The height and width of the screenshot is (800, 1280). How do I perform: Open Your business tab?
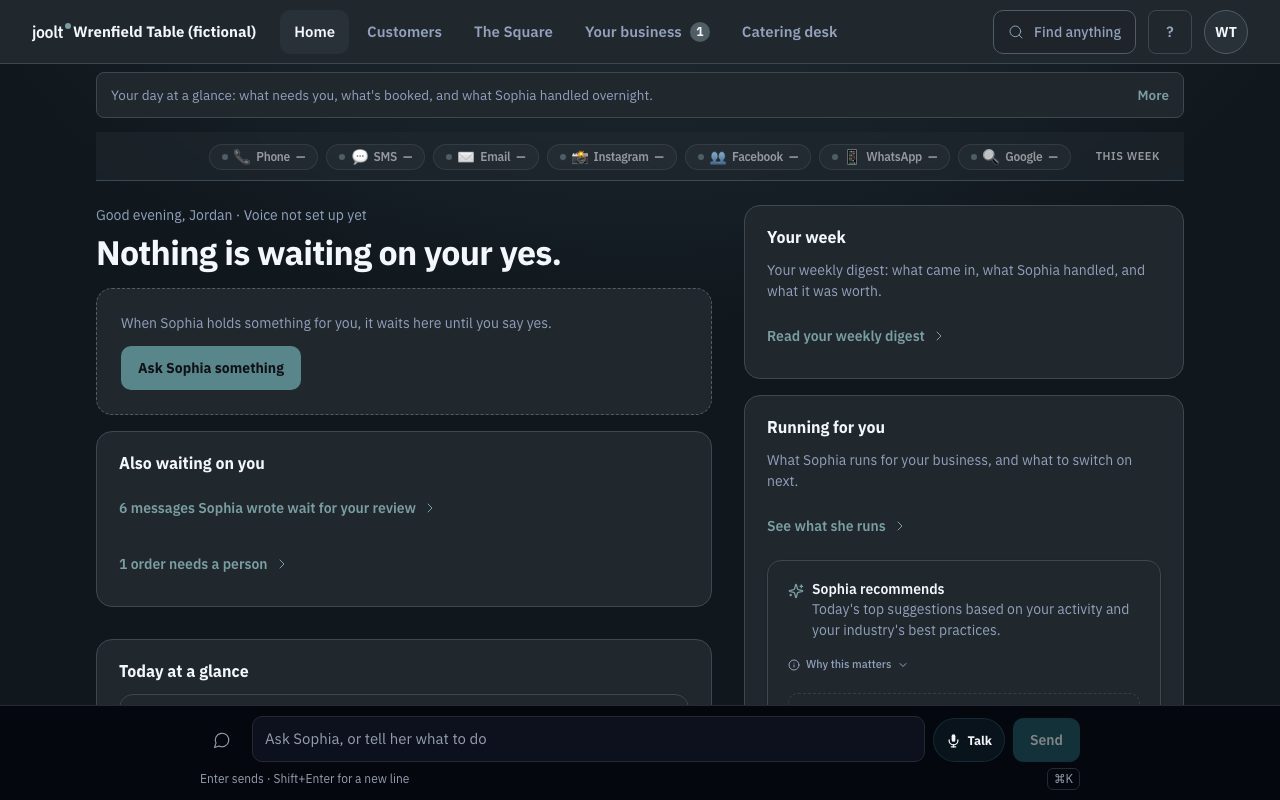click(647, 32)
